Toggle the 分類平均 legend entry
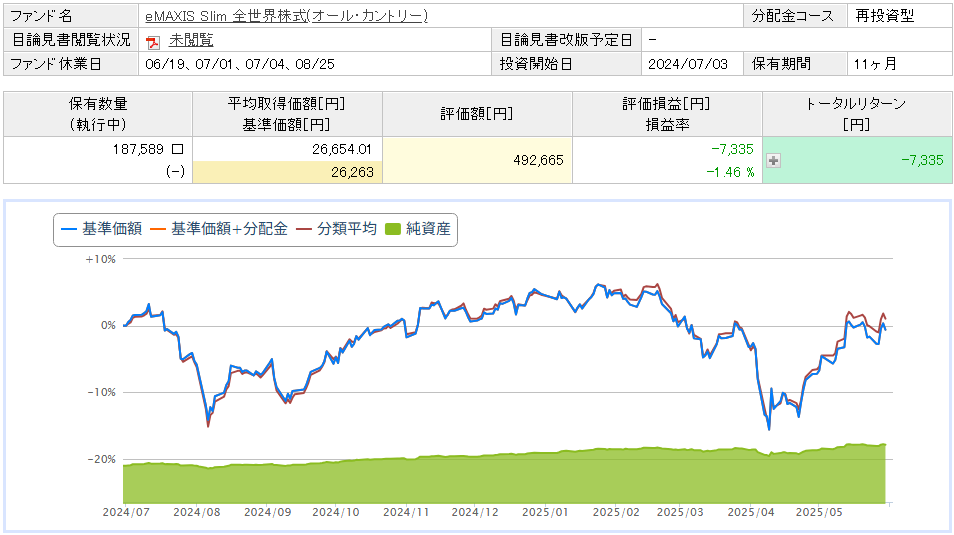 (x=336, y=229)
